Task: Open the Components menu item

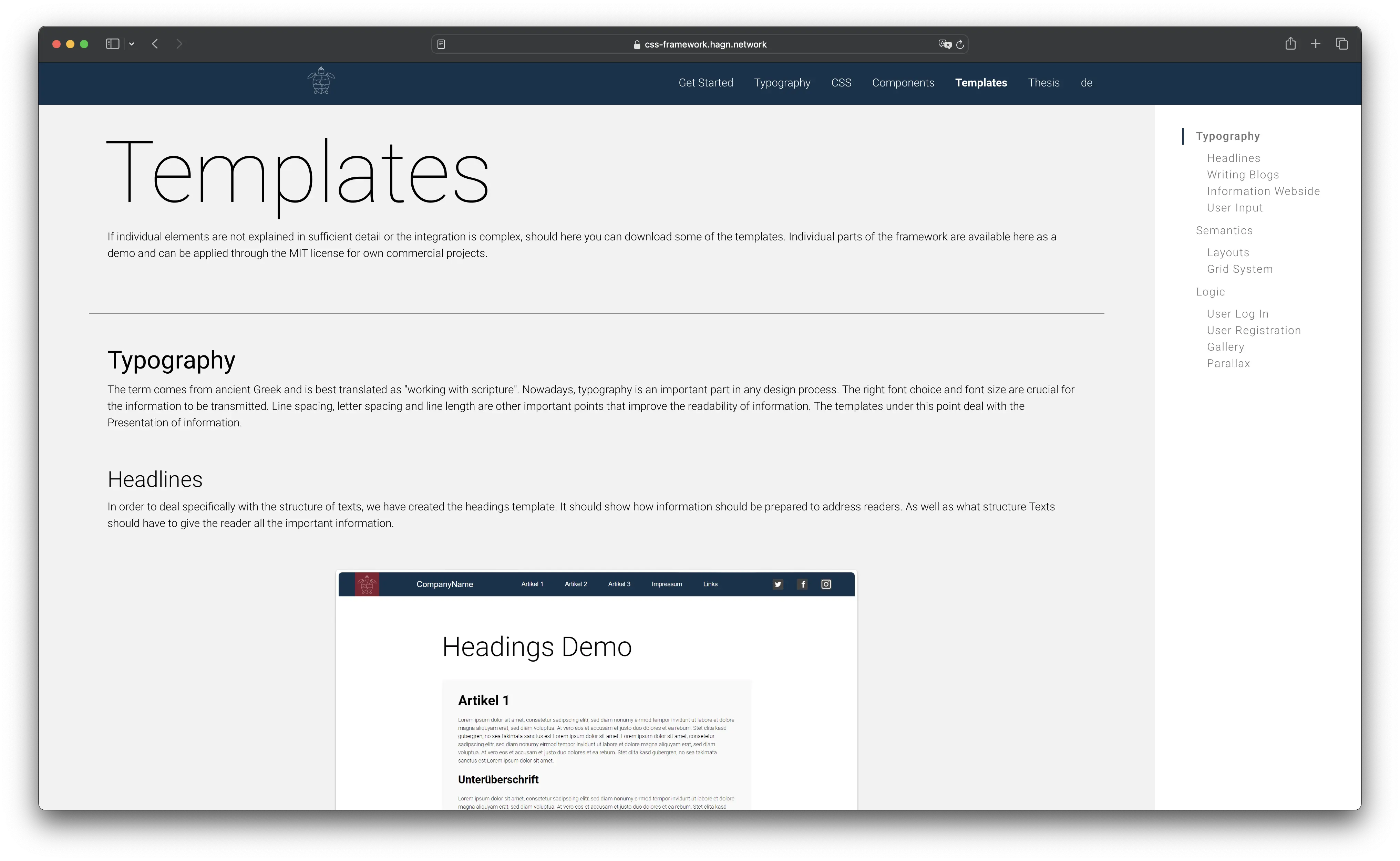Action: click(903, 83)
